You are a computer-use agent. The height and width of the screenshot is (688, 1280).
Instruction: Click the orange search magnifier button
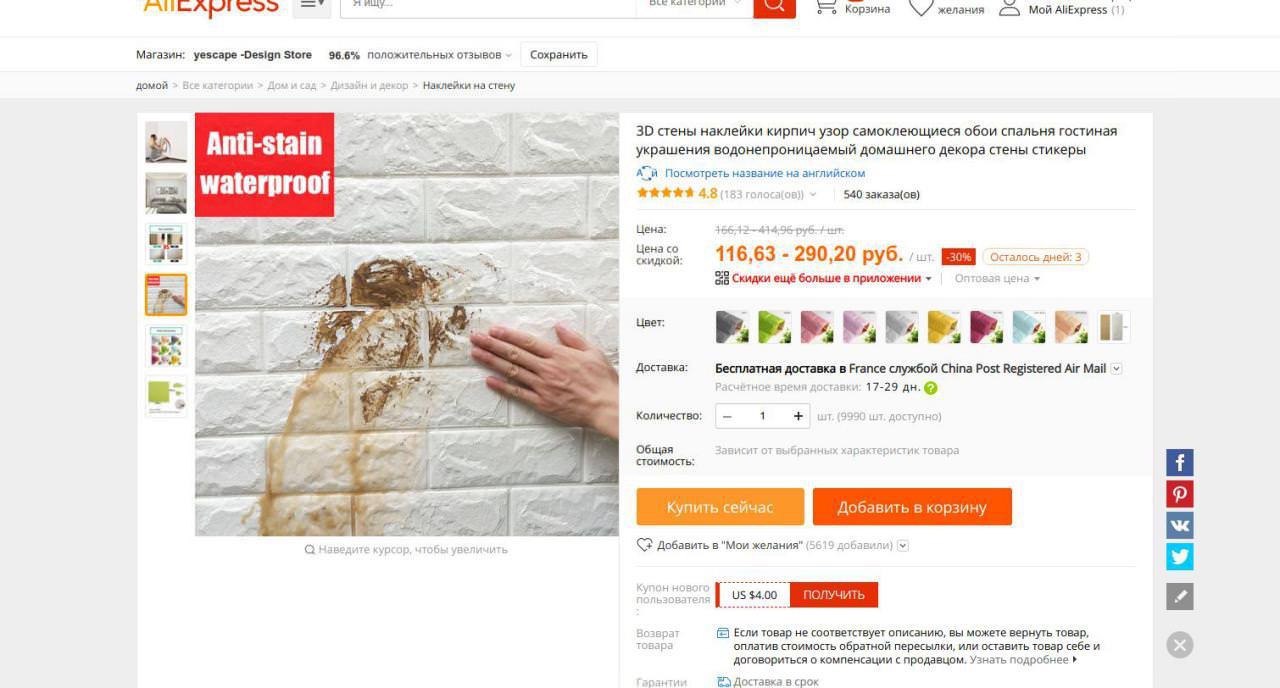coord(774,5)
